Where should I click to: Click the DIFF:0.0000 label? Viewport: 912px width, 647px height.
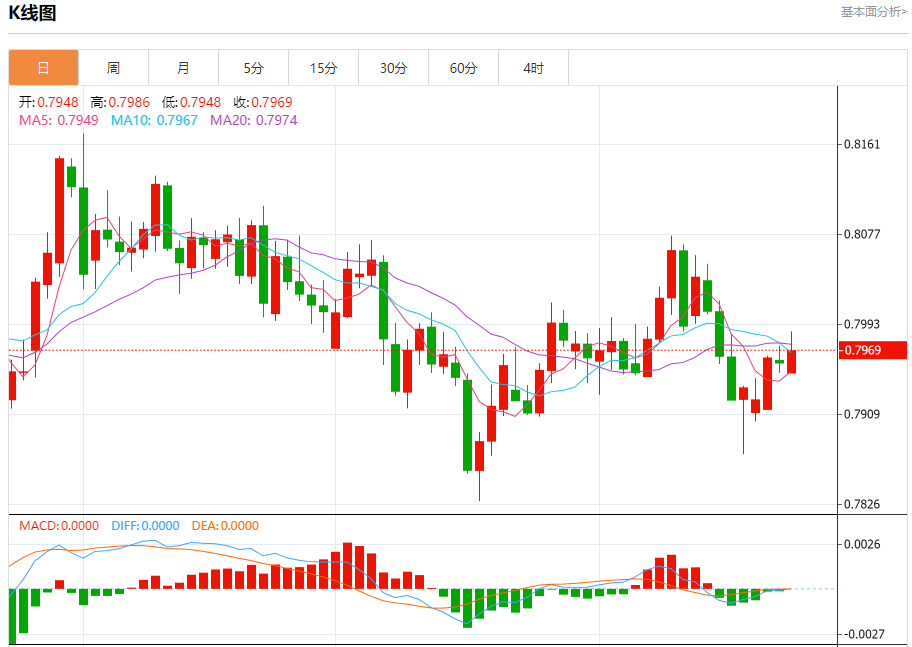click(145, 526)
